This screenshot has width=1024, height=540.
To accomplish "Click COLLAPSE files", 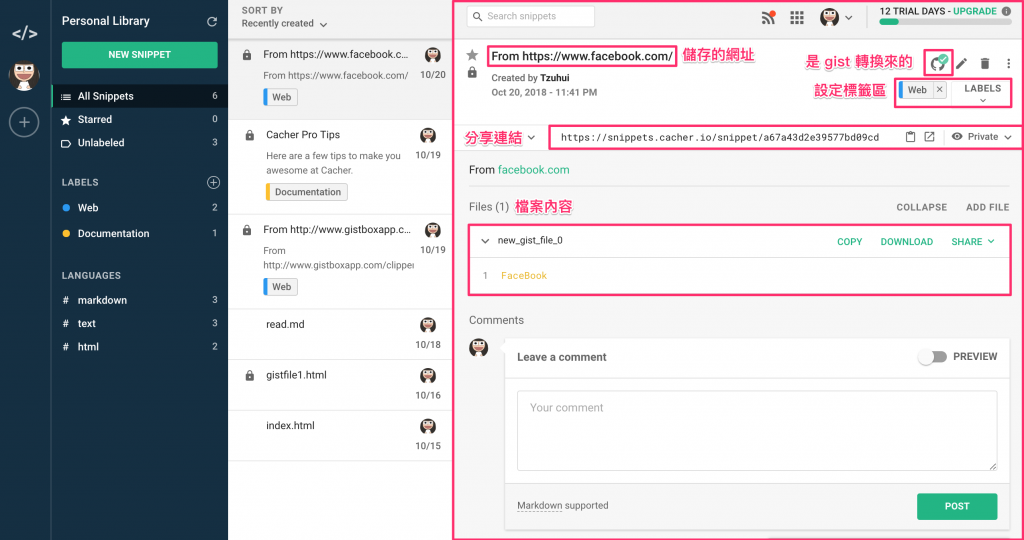I will click(921, 207).
